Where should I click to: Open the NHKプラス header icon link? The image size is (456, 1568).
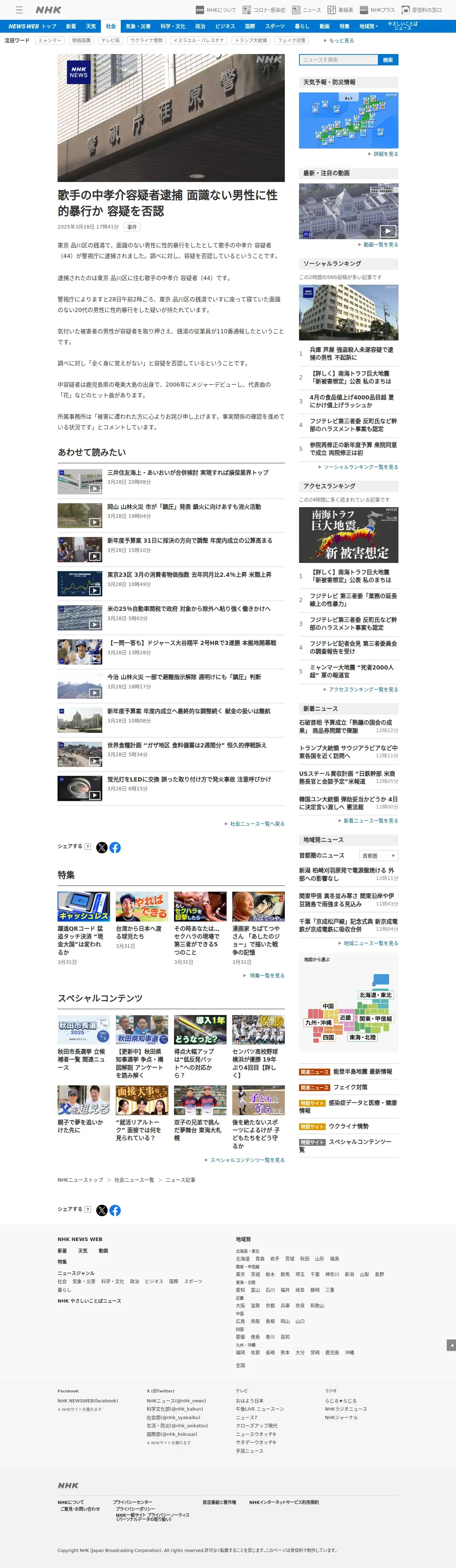click(x=377, y=10)
